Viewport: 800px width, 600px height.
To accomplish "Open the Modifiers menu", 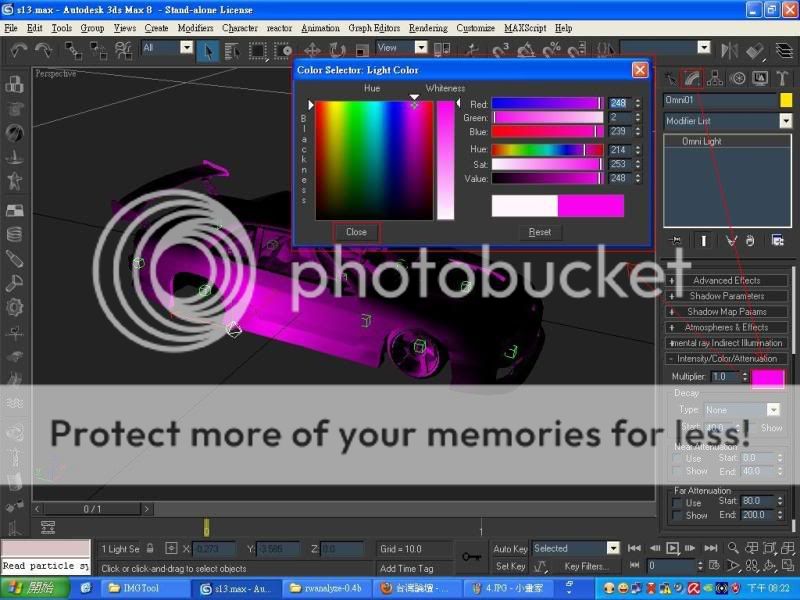I will point(195,29).
